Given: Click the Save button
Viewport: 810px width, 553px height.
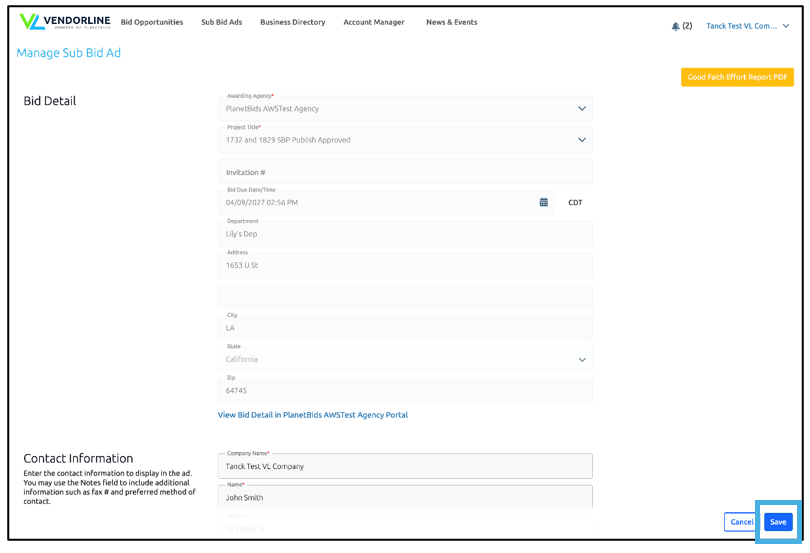Looking at the screenshot, I should (x=778, y=522).
